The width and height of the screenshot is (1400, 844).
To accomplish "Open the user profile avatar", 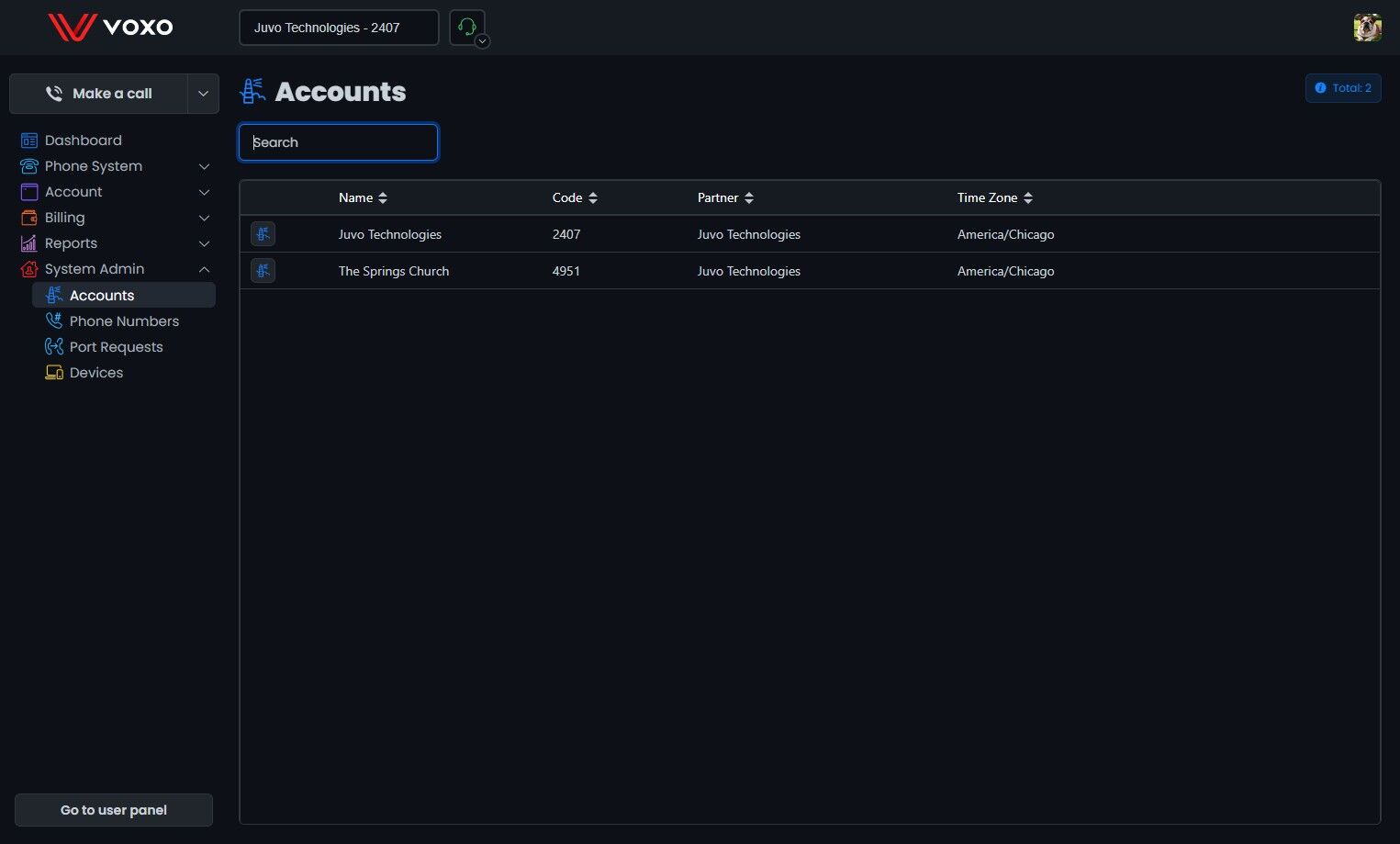I will point(1367,28).
